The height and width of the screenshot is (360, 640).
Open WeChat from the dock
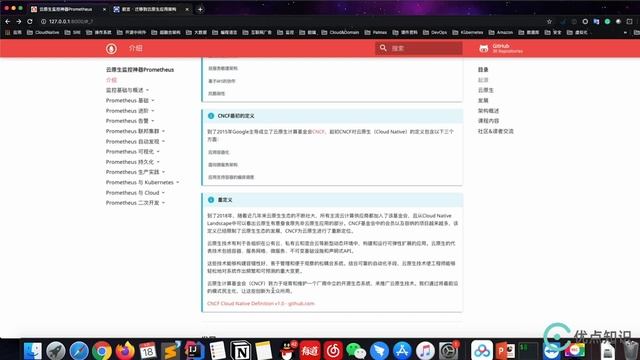tap(356, 351)
